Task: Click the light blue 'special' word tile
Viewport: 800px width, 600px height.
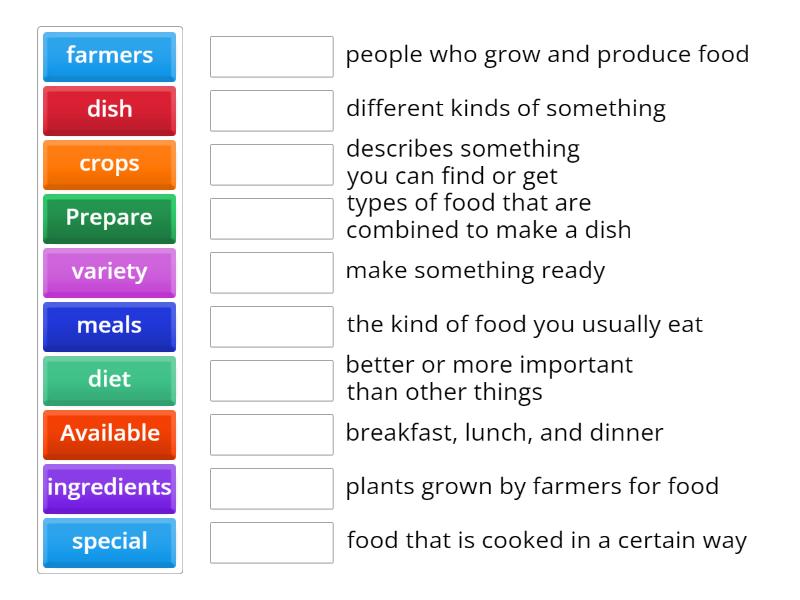Action: point(109,542)
